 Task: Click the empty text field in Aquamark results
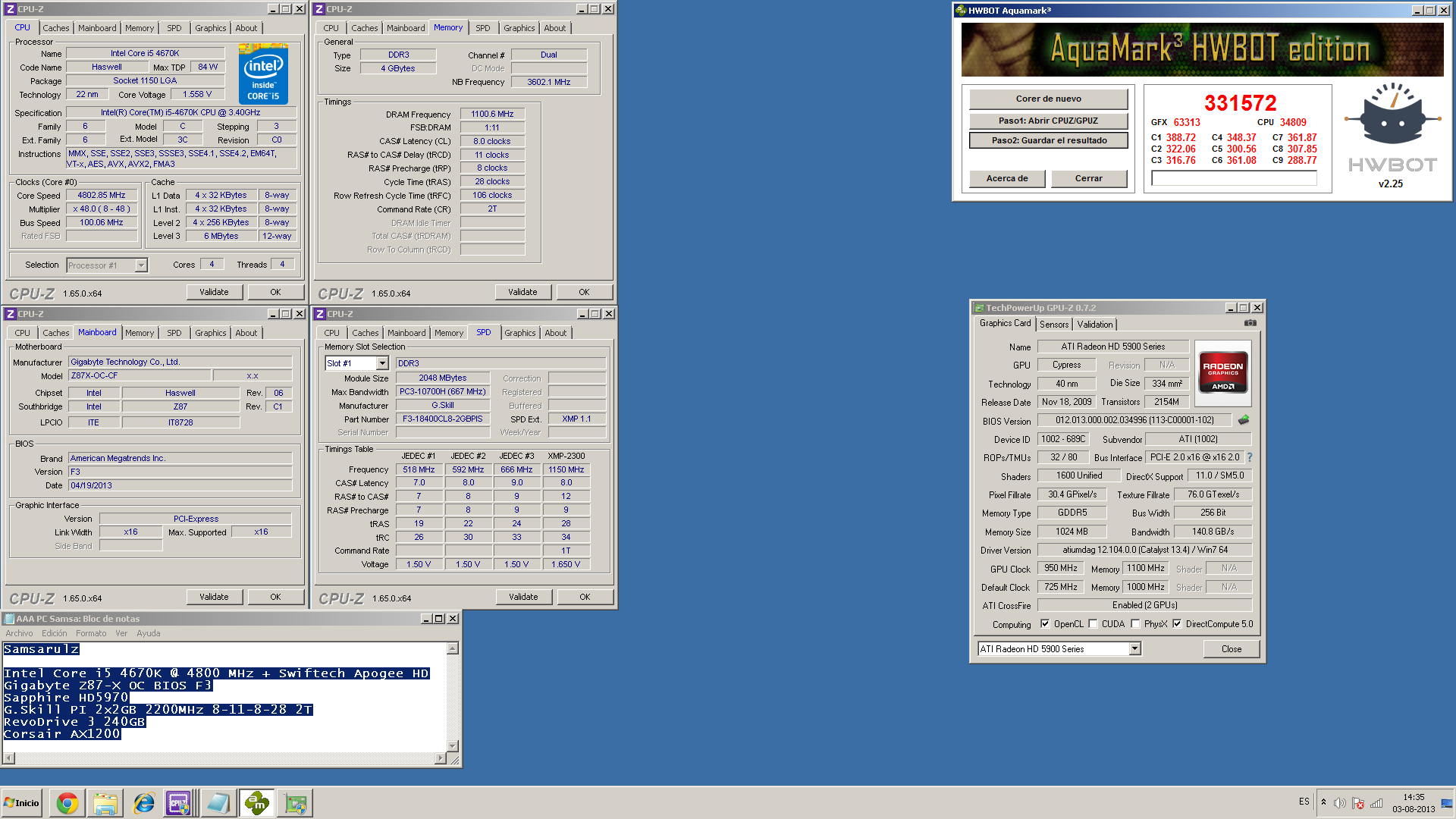click(1234, 178)
